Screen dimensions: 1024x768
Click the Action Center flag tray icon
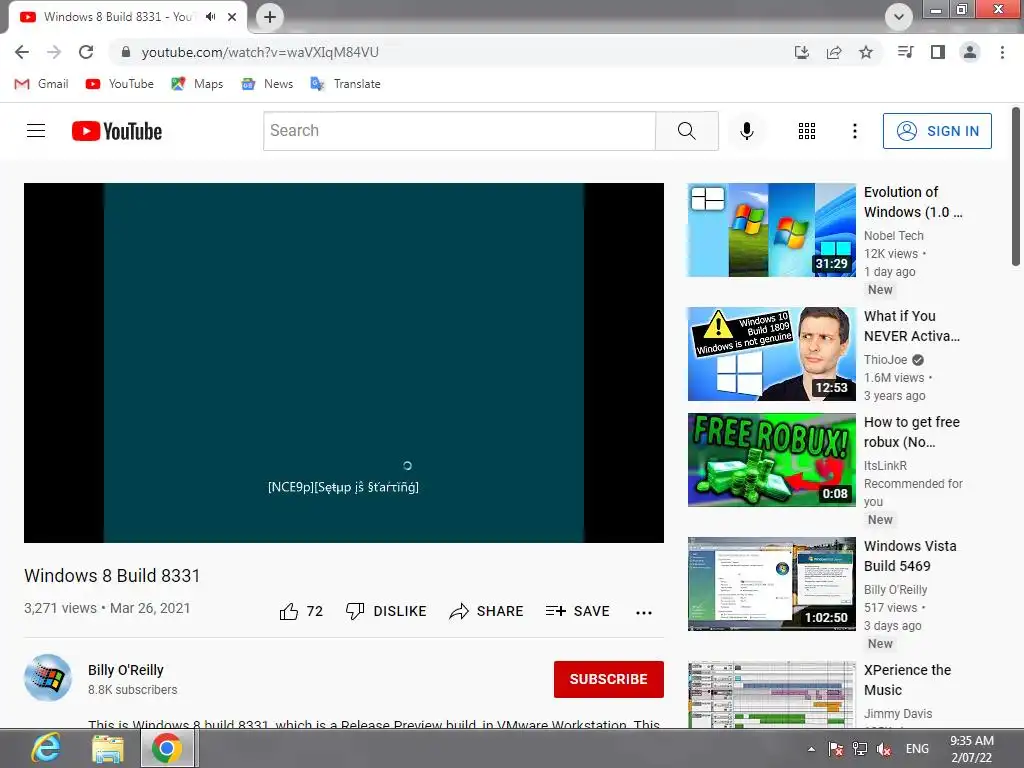coord(835,749)
